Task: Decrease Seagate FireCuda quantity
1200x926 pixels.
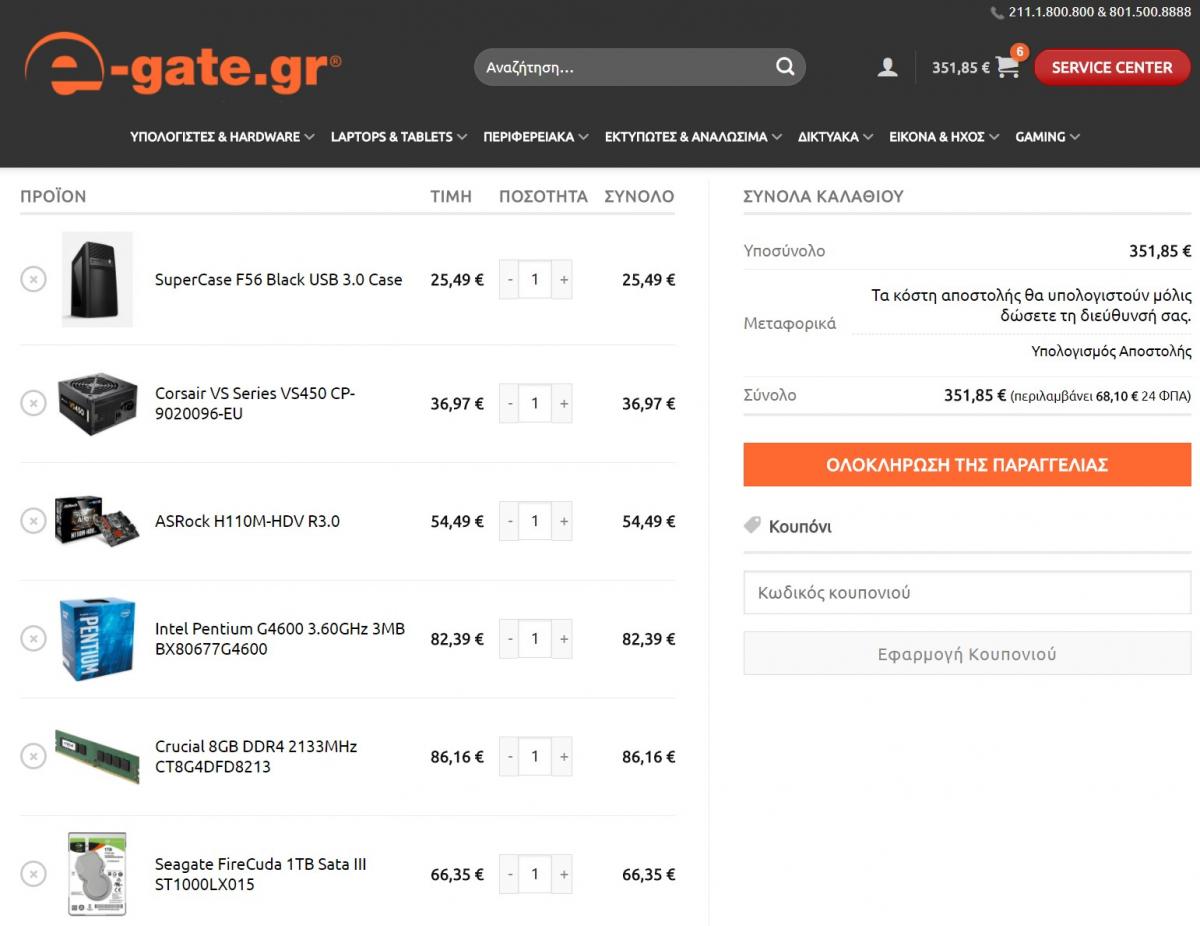Action: pyautogui.click(x=510, y=874)
